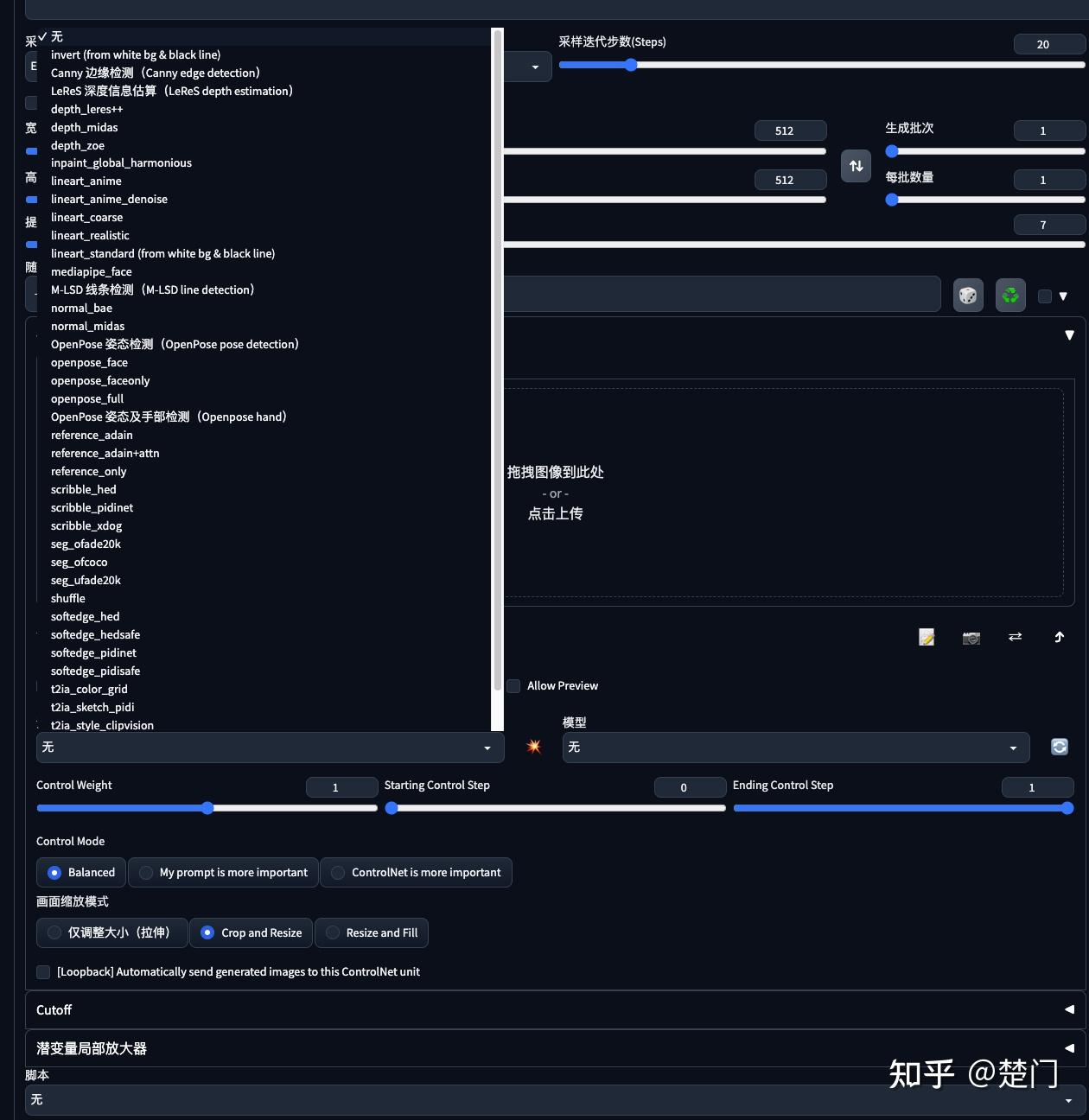The height and width of the screenshot is (1120, 1089).
Task: Enable the Allow Preview checkbox
Action: [513, 685]
